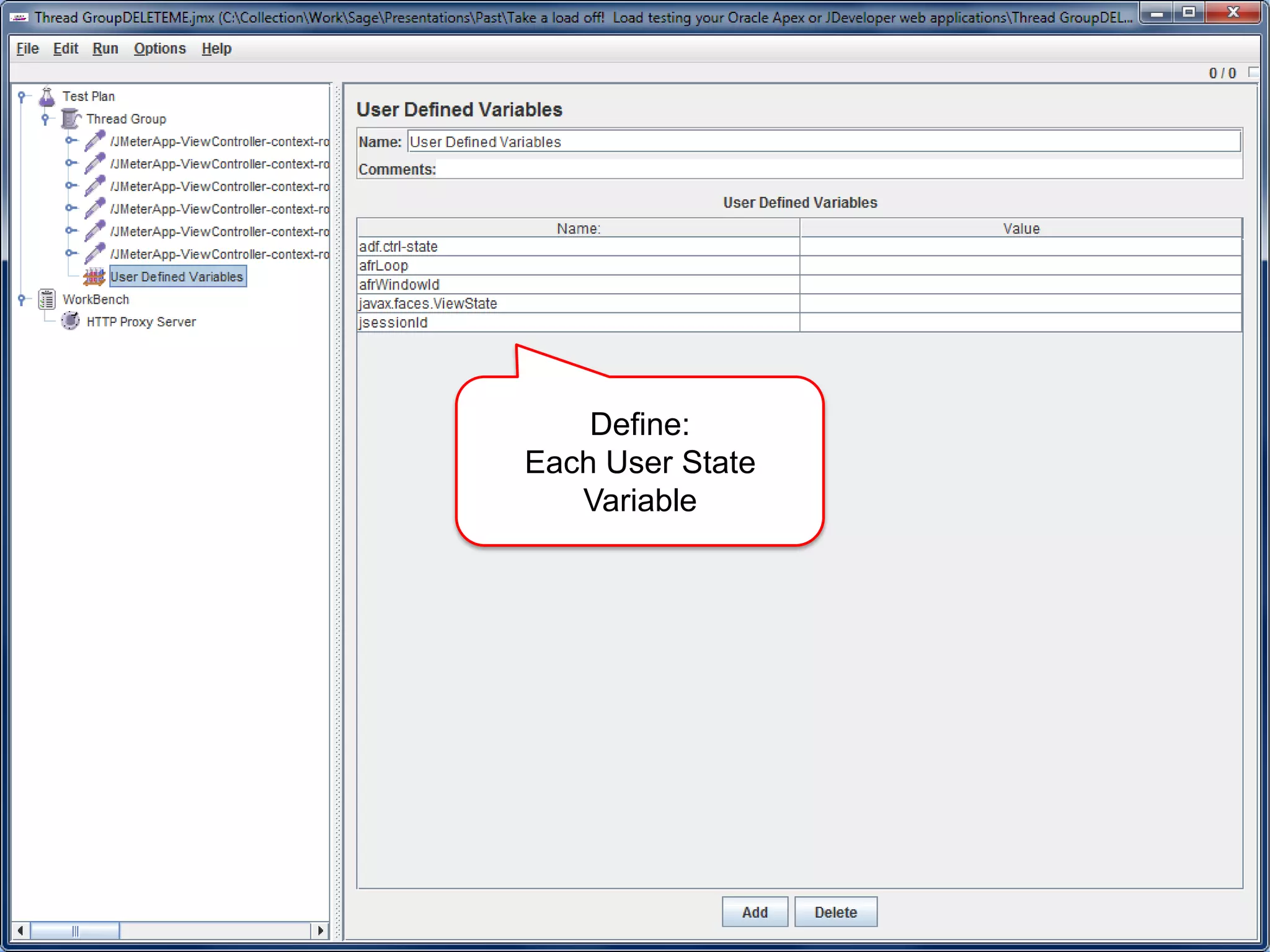1270x952 pixels.
Task: Expand the second JMeterApp sampler node
Action: click(70, 163)
